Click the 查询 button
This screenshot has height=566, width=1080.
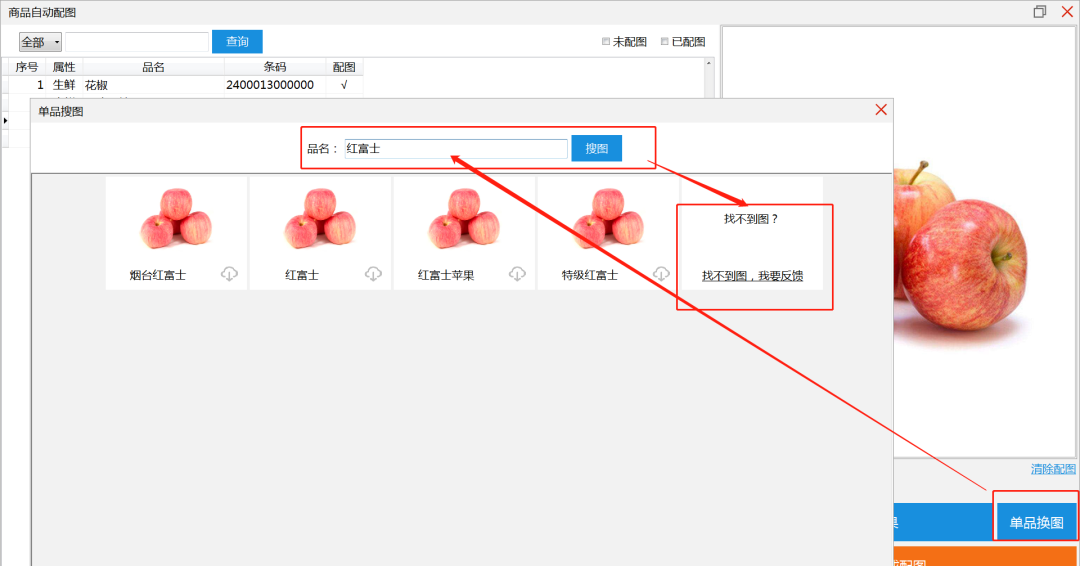coord(237,41)
